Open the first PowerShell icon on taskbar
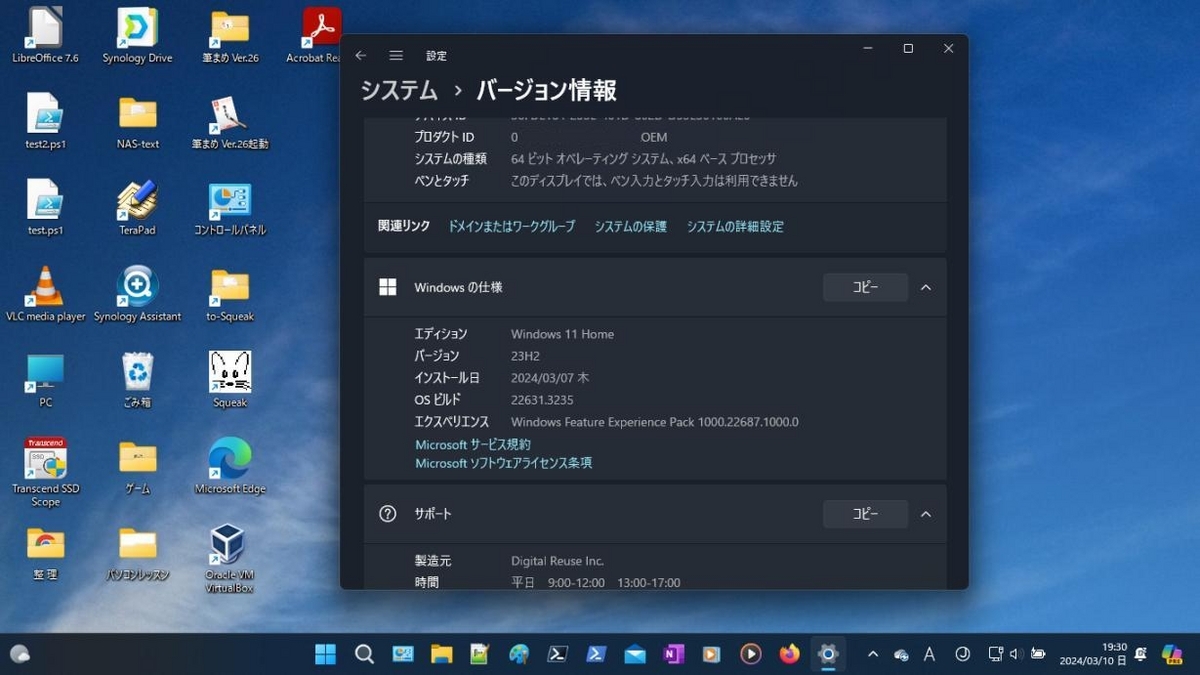This screenshot has width=1200, height=675. pyautogui.click(x=557, y=654)
